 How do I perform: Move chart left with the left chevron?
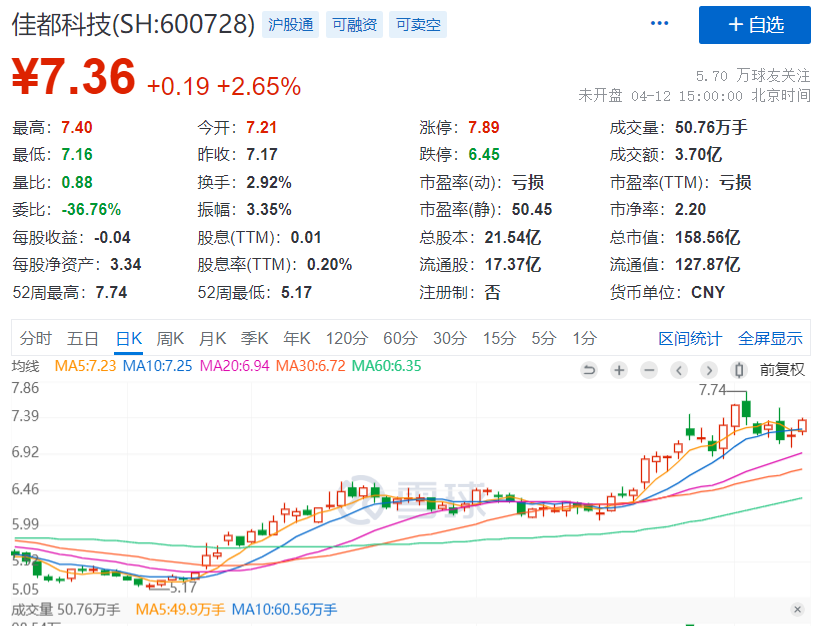coord(679,370)
